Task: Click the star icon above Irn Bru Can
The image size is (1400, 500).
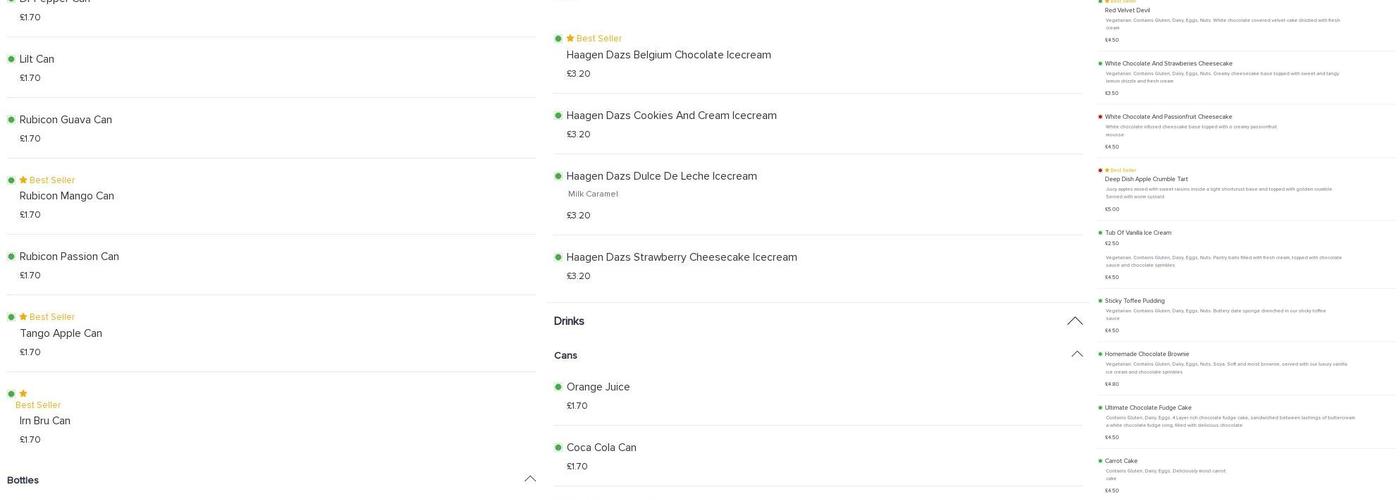Action: pos(23,394)
